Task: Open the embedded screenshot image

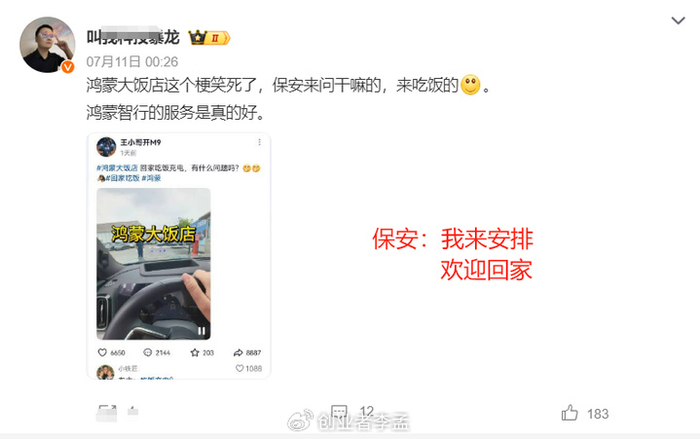Action: [x=179, y=256]
